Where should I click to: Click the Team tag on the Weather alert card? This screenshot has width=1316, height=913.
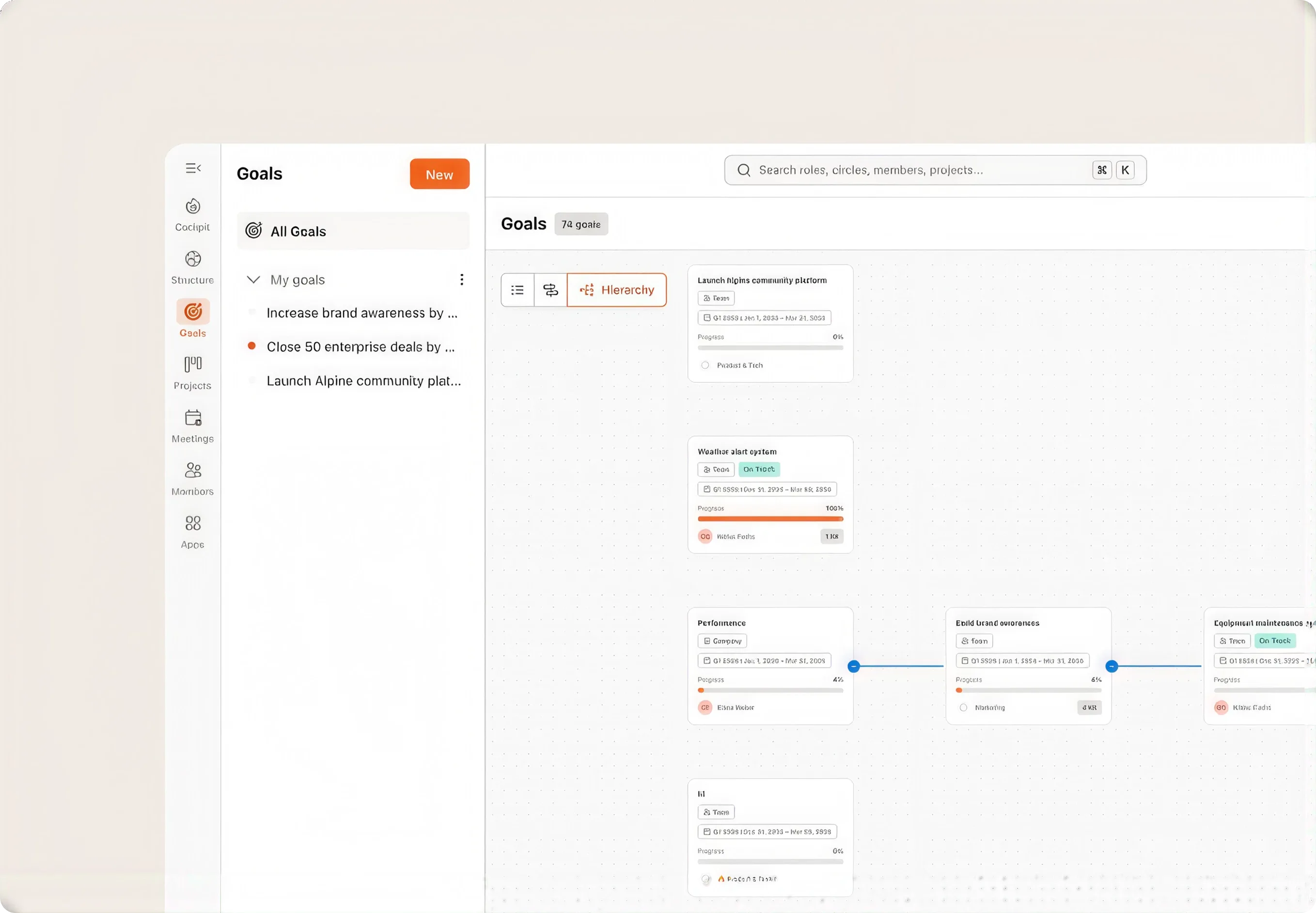click(x=716, y=470)
